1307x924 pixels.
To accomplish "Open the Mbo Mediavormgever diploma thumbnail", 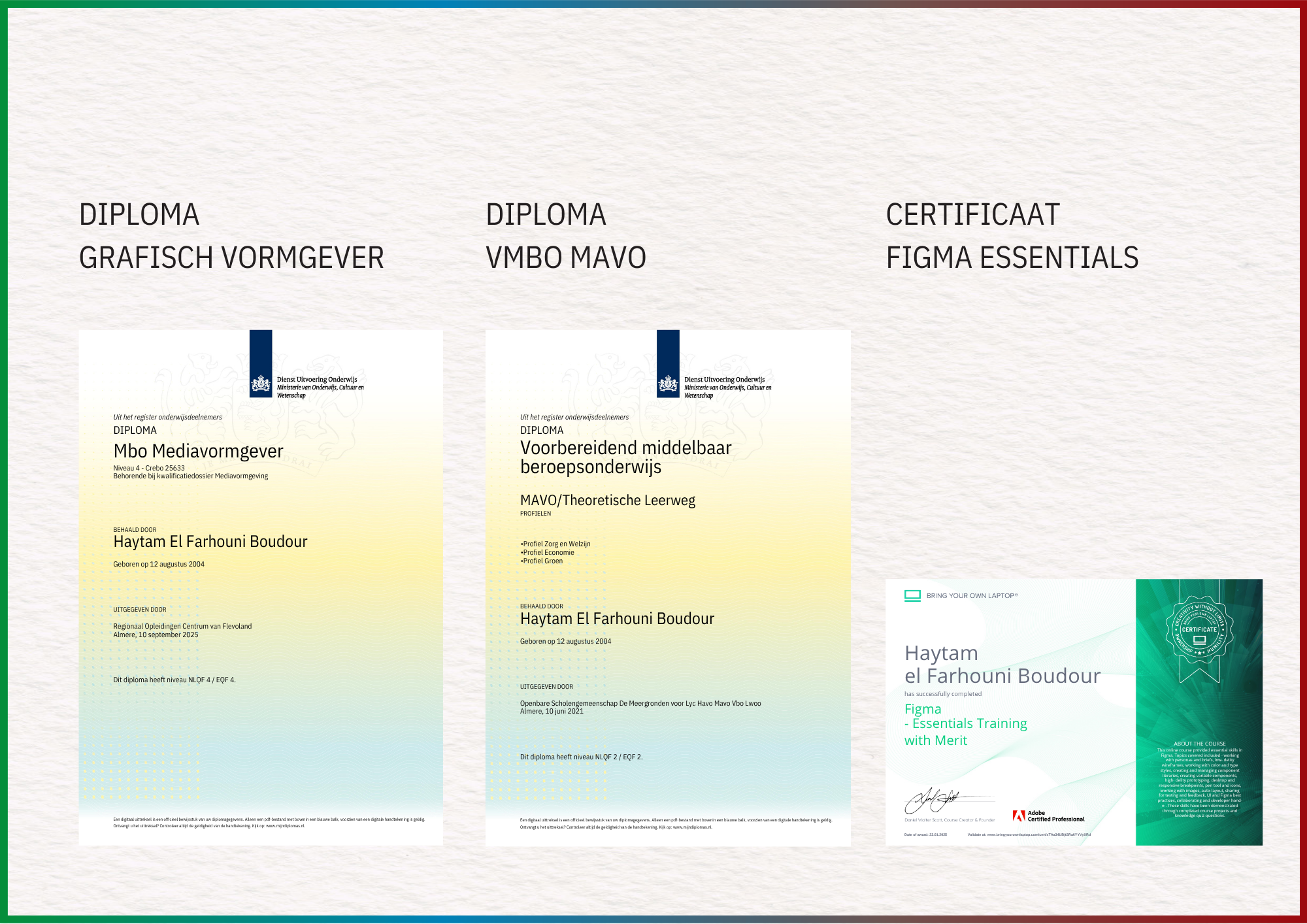I will (x=261, y=588).
